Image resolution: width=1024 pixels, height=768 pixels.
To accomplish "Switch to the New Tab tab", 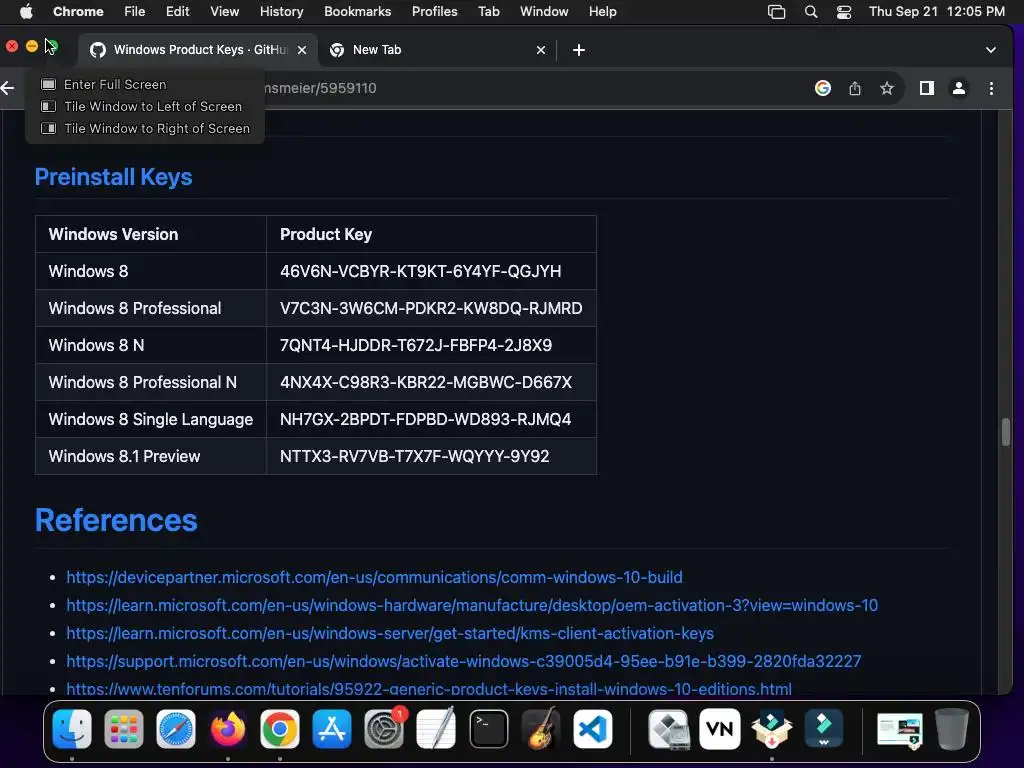I will coord(438,50).
